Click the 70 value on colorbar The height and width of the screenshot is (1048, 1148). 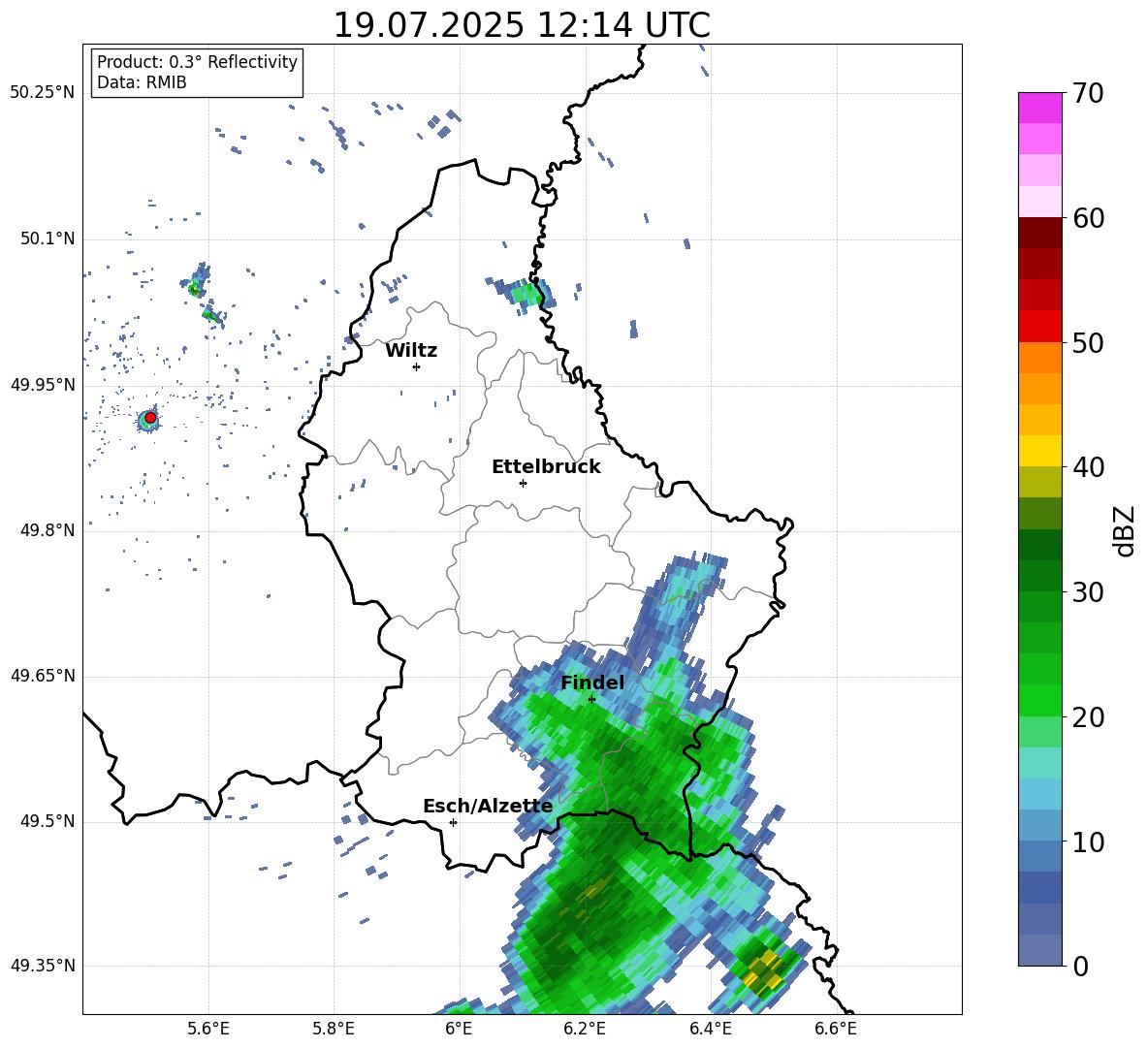point(1088,93)
